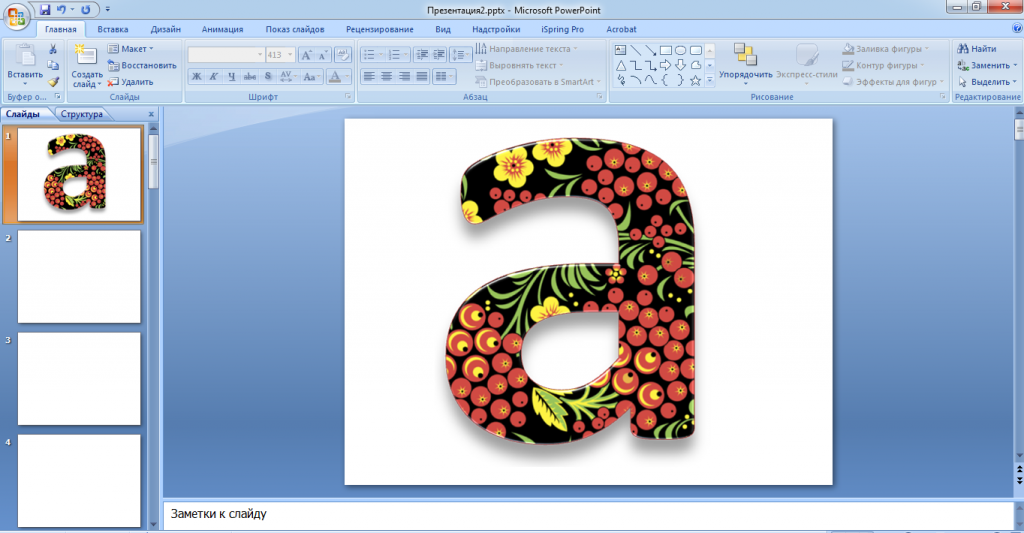Toggle strikethrough (abc) formatting
This screenshot has width=1024, height=533.
click(x=249, y=76)
